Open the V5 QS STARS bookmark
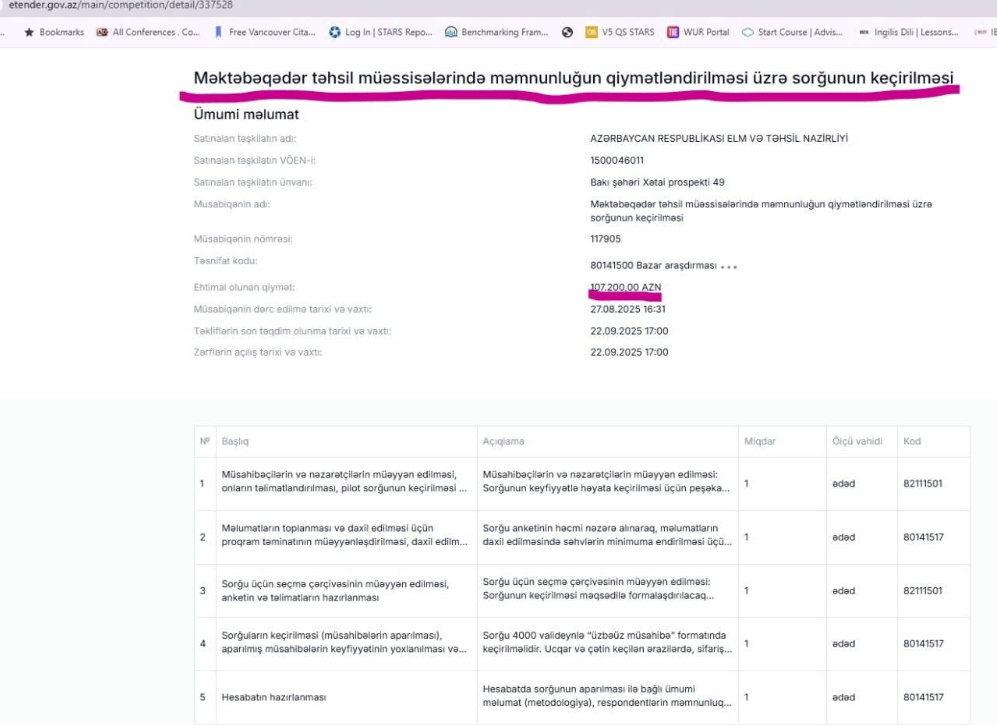The width and height of the screenshot is (997, 725). point(620,32)
